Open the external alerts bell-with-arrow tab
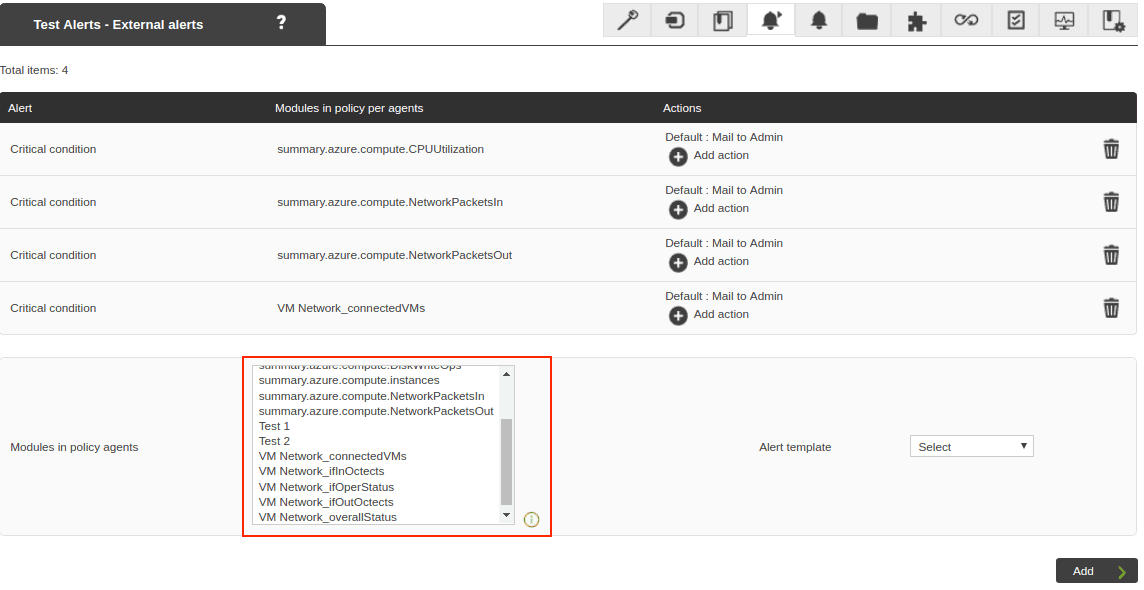Screen dimensions: 1144x590 (771, 20)
